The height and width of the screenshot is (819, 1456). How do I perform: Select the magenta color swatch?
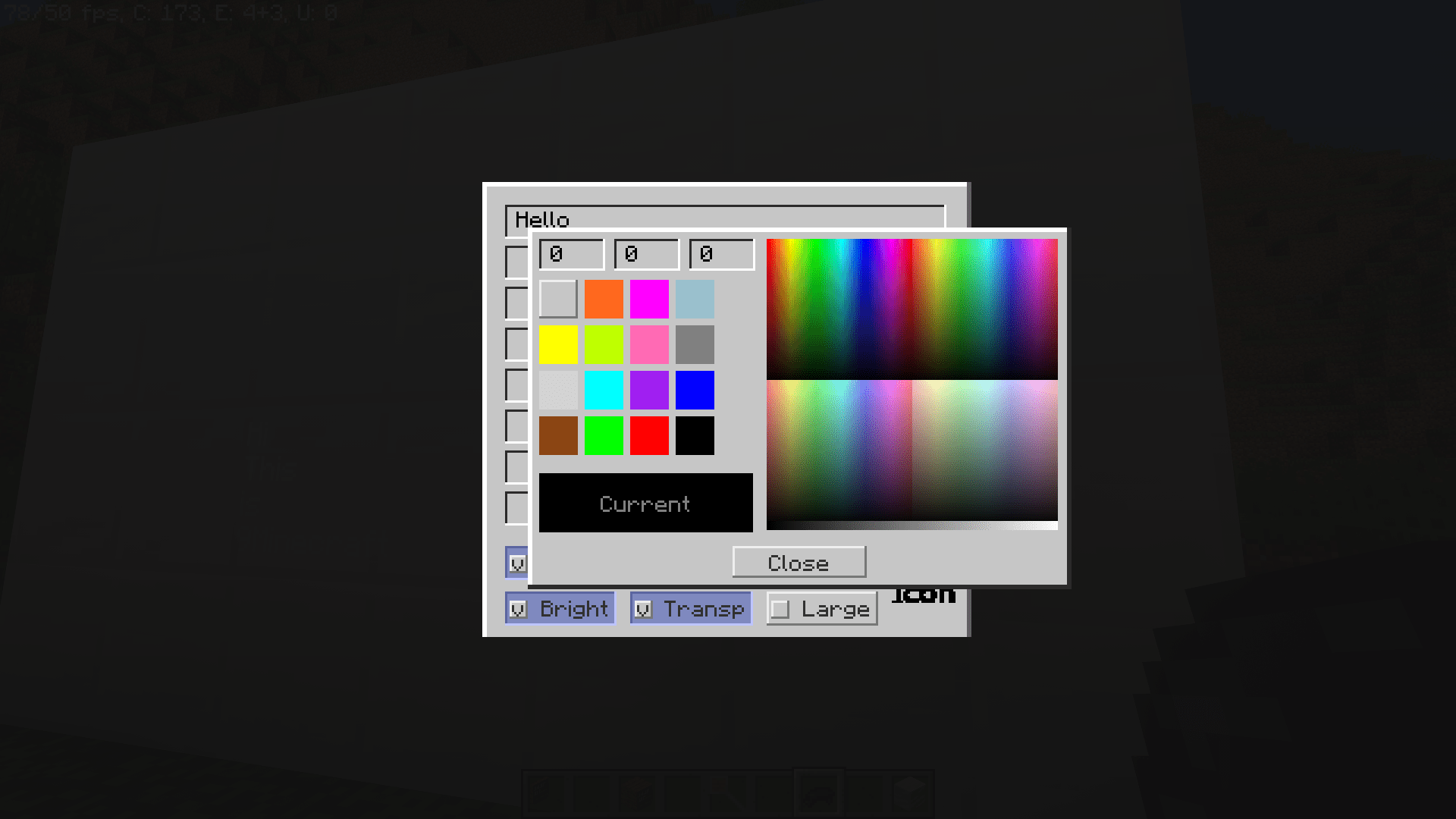click(649, 299)
